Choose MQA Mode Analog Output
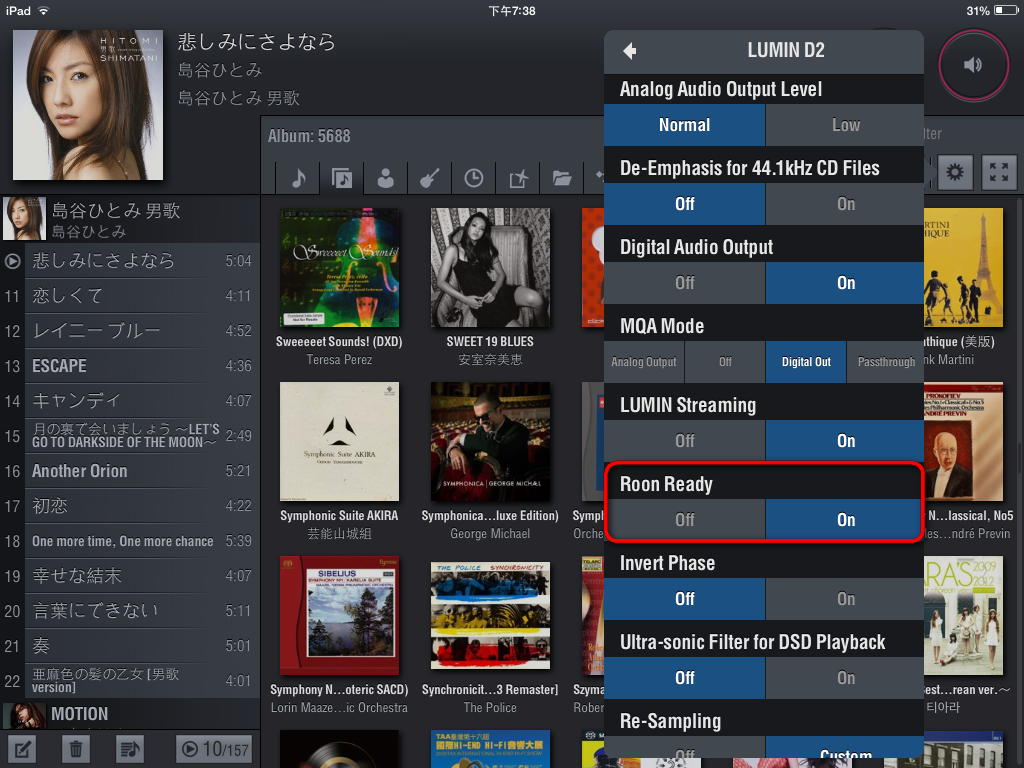This screenshot has height=768, width=1024. (644, 362)
